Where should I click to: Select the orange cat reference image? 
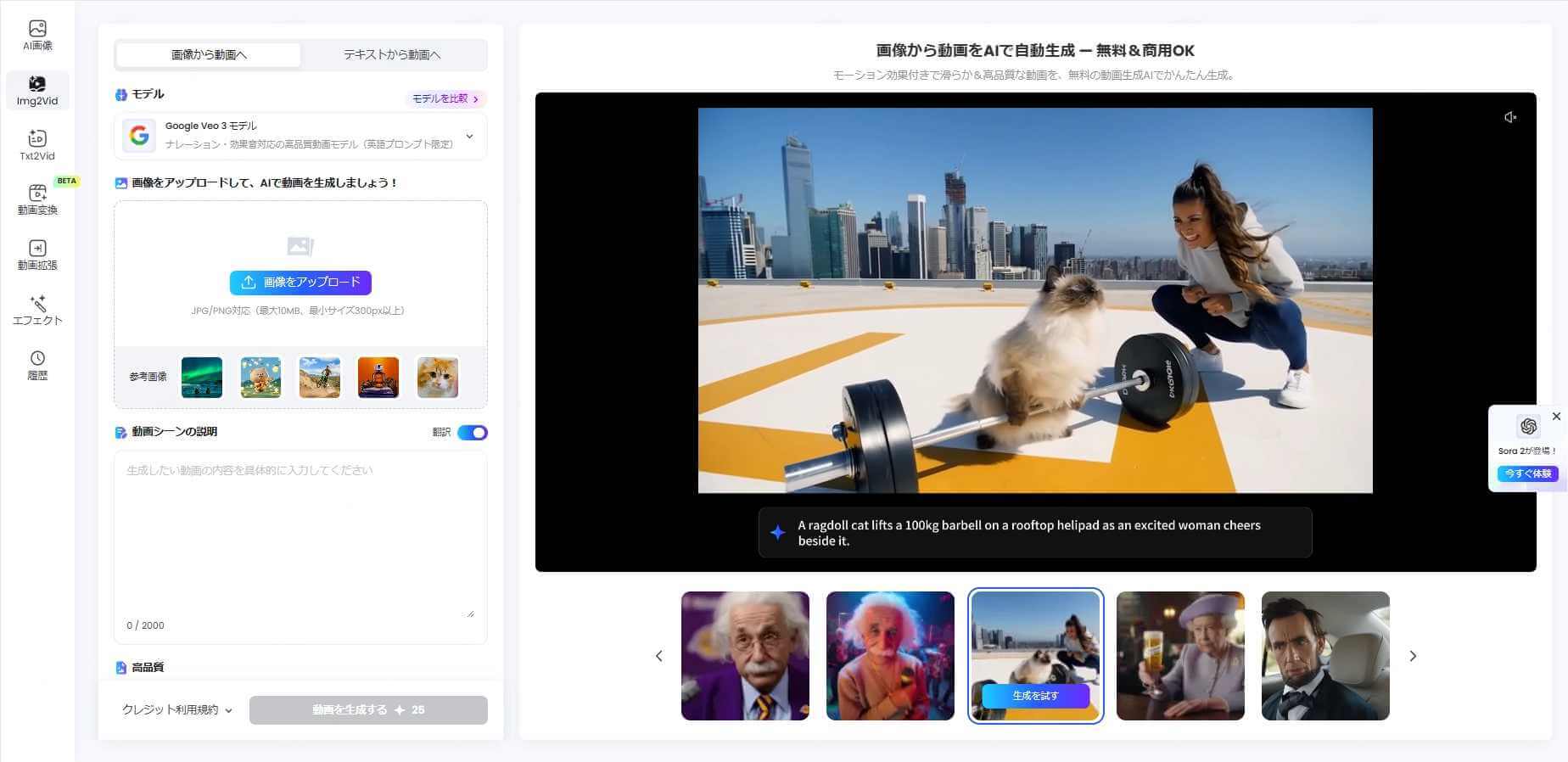point(438,378)
